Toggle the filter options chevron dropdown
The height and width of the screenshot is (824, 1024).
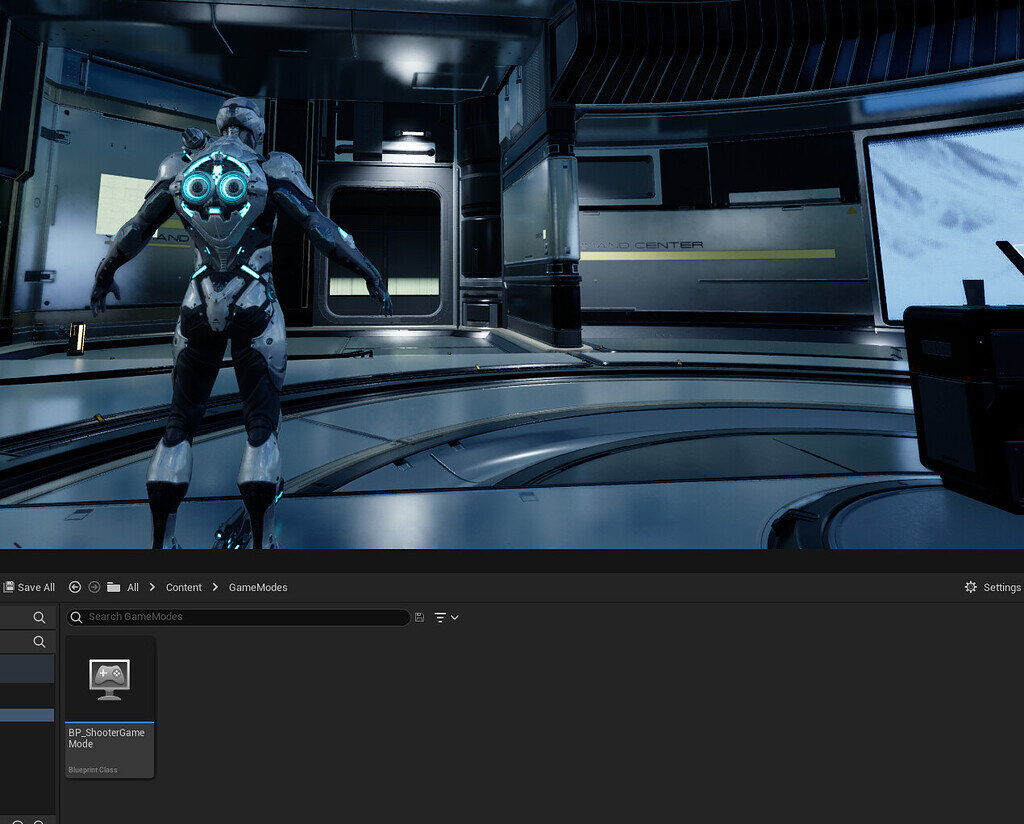click(x=455, y=617)
